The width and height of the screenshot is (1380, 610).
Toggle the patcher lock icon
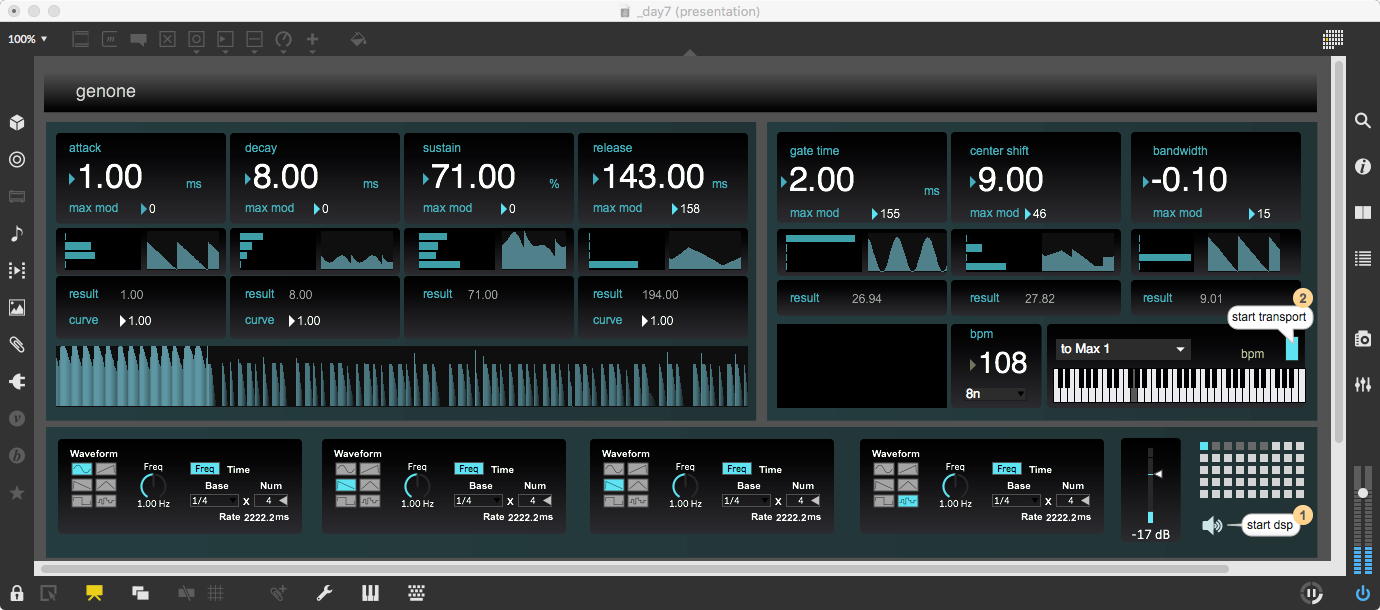coord(17,593)
